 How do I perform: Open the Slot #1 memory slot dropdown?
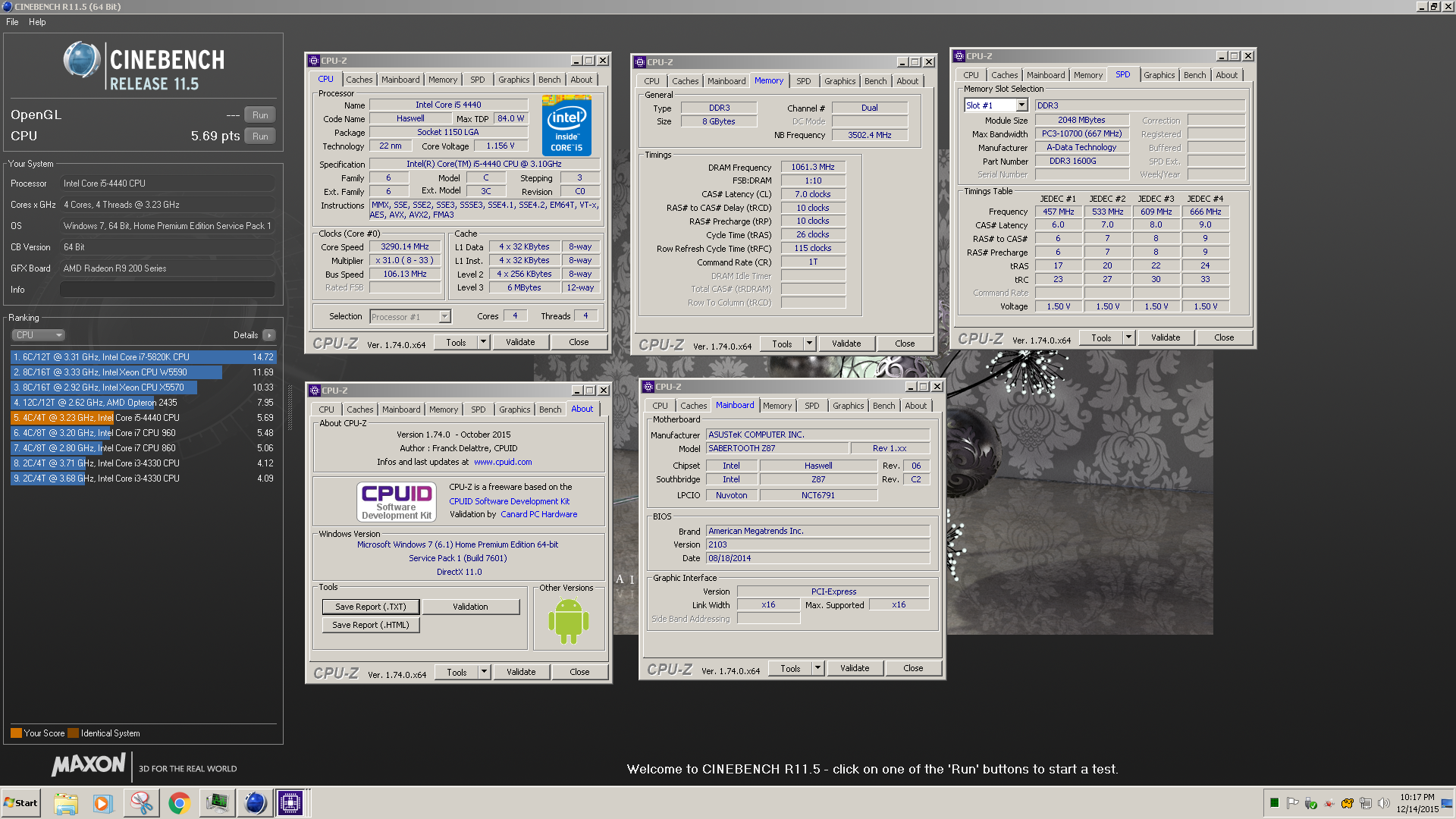(996, 105)
